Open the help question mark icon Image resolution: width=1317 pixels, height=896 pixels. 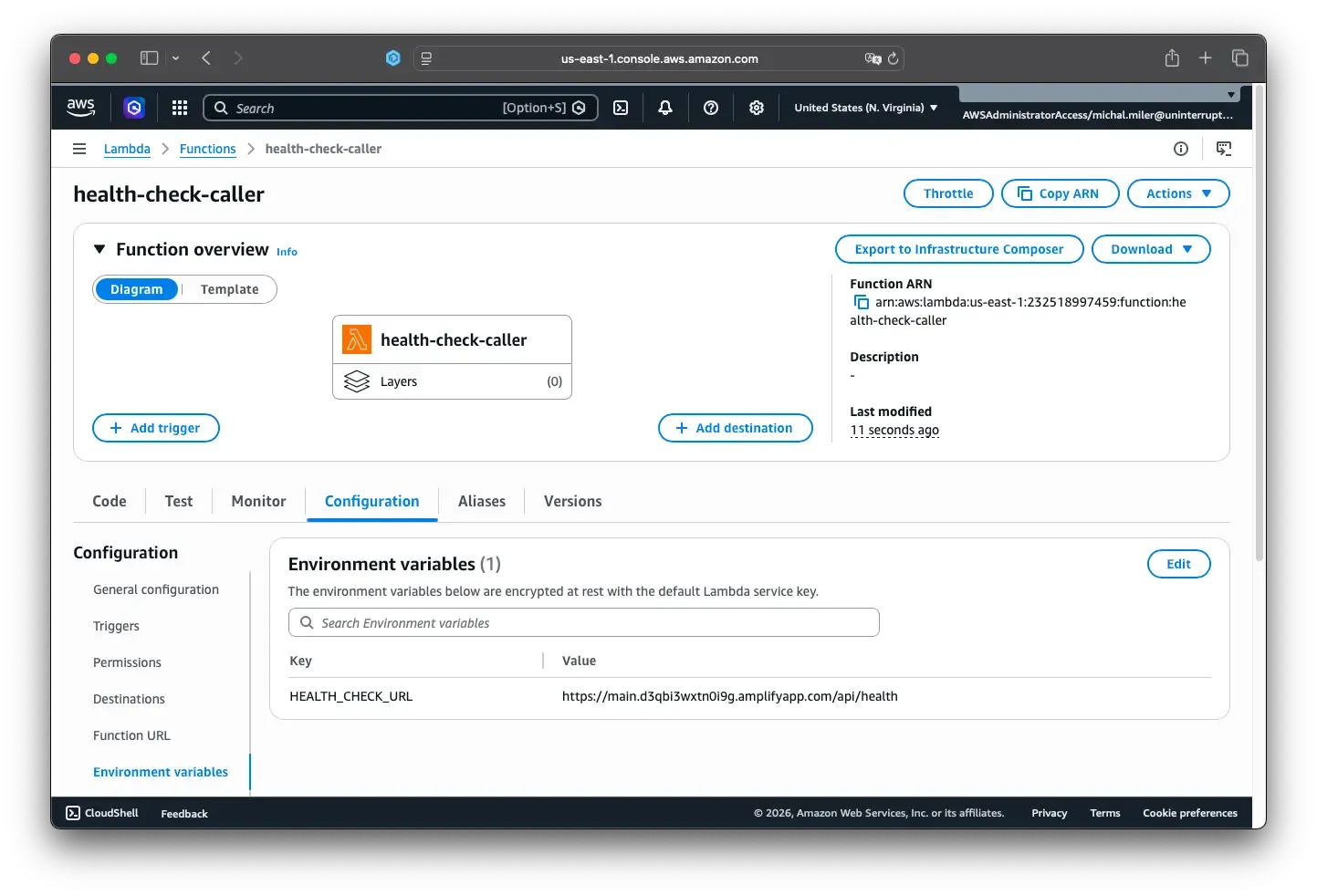711,108
